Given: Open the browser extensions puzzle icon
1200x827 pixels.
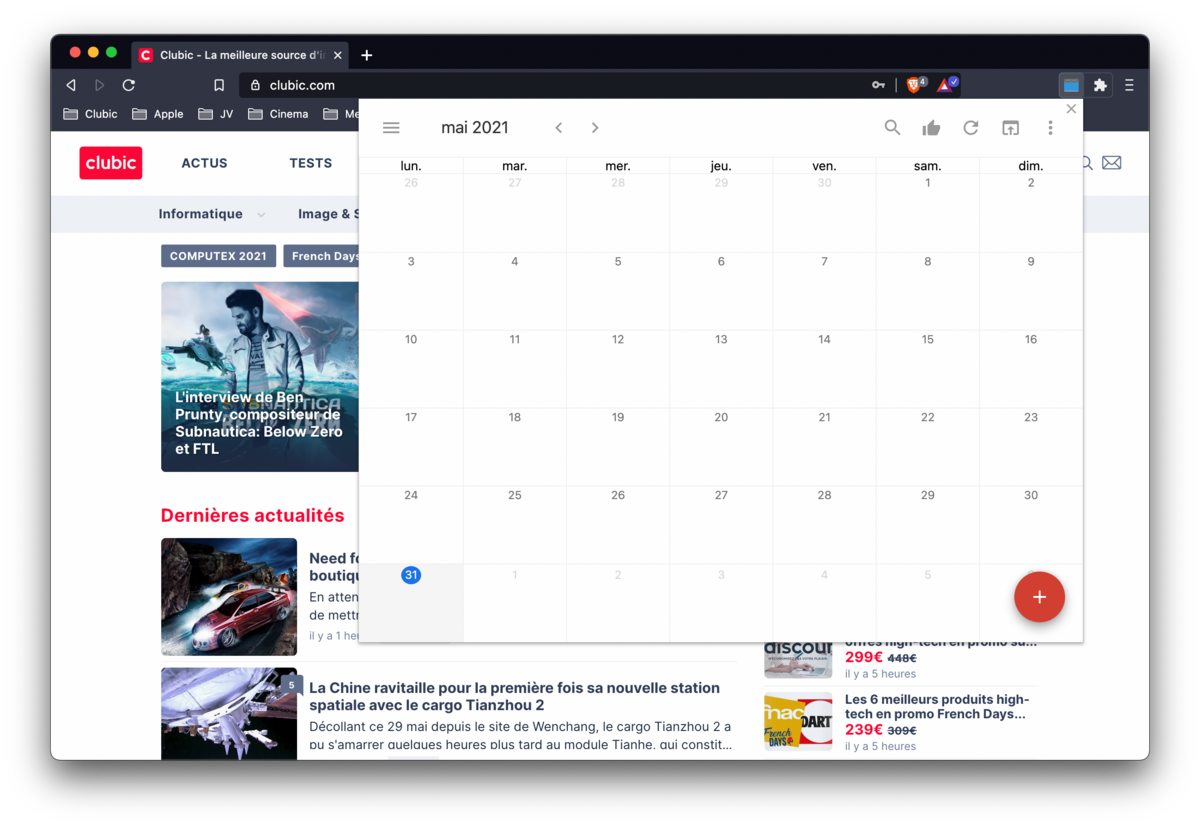Looking at the screenshot, I should pos(1100,86).
